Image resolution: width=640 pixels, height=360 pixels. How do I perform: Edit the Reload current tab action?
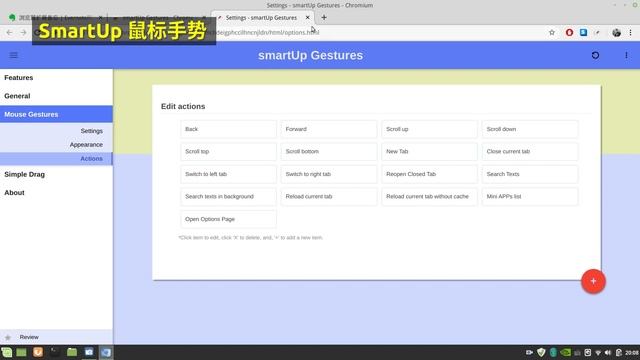pos(329,196)
